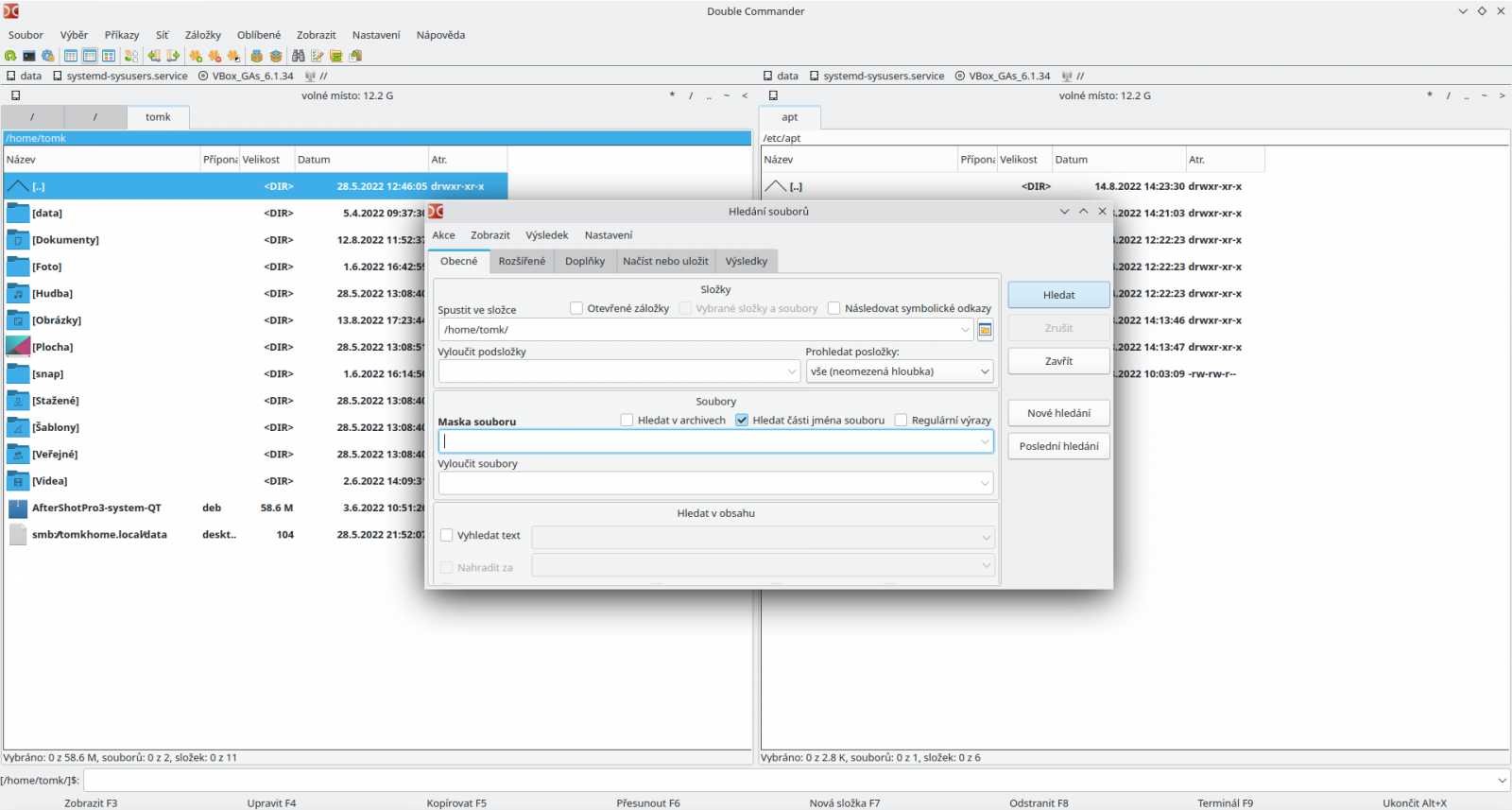1512x810 pixels.
Task: Expand Spustit ve složce path dropdown
Action: point(965,330)
